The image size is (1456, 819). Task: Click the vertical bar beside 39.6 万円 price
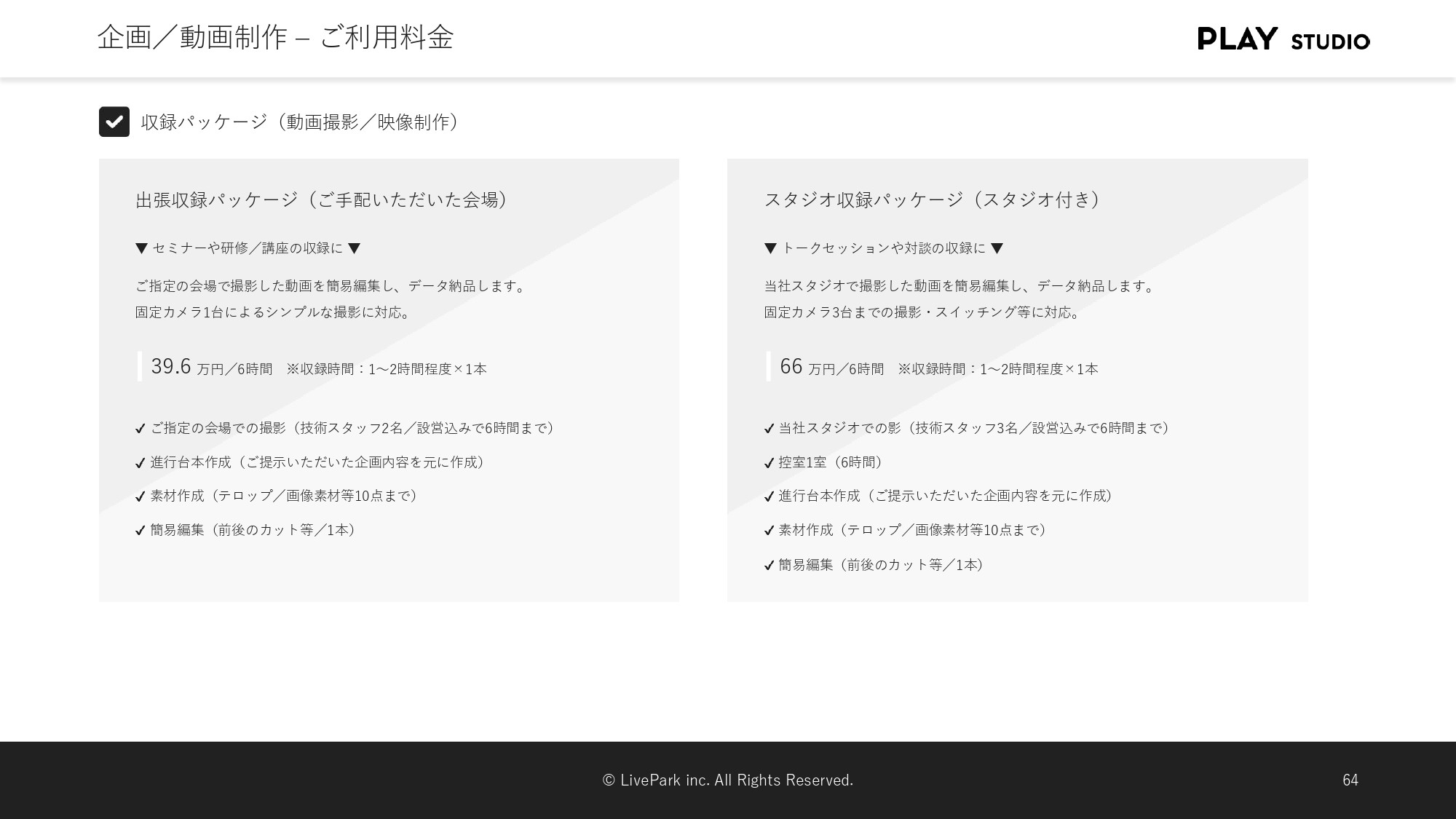point(140,368)
